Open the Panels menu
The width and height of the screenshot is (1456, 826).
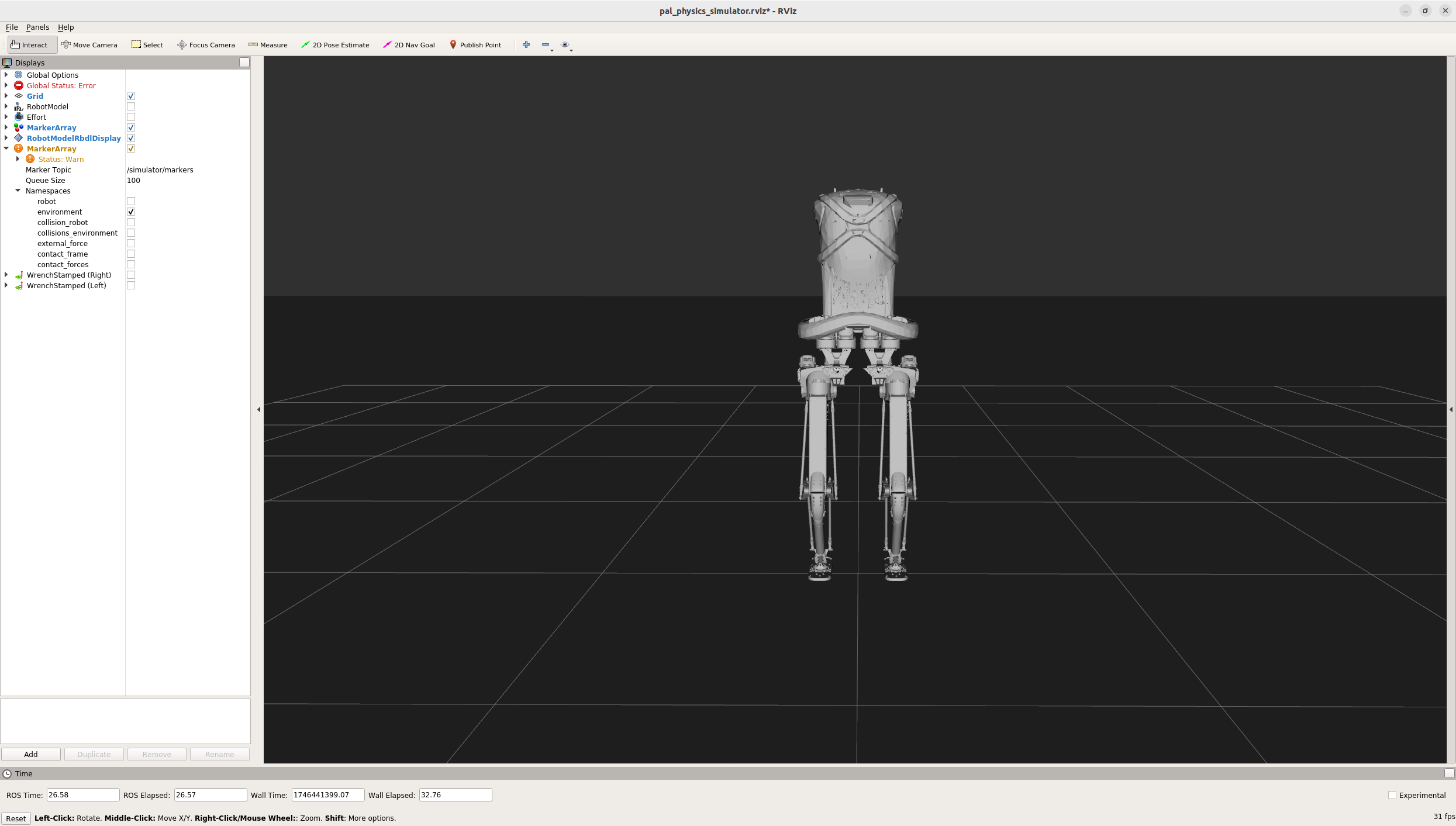[37, 27]
